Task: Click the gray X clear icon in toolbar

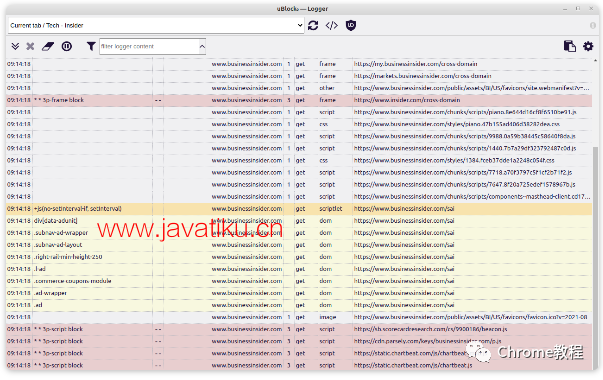Action: coord(30,47)
